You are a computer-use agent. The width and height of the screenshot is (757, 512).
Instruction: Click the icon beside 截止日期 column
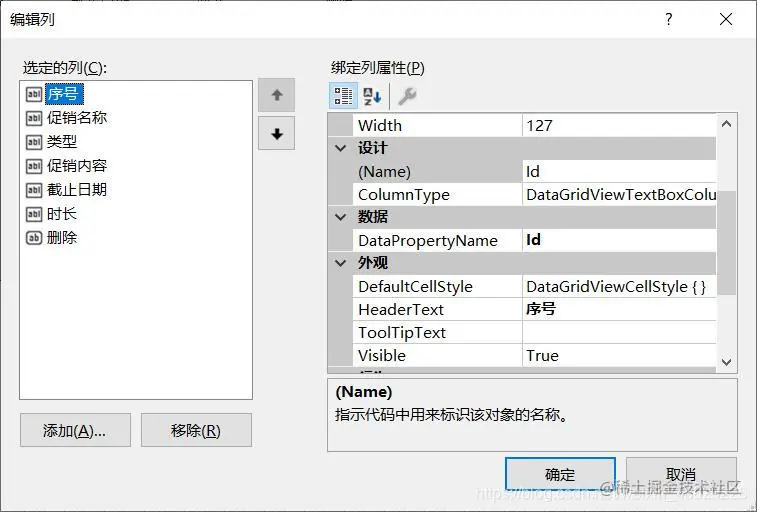click(x=34, y=190)
